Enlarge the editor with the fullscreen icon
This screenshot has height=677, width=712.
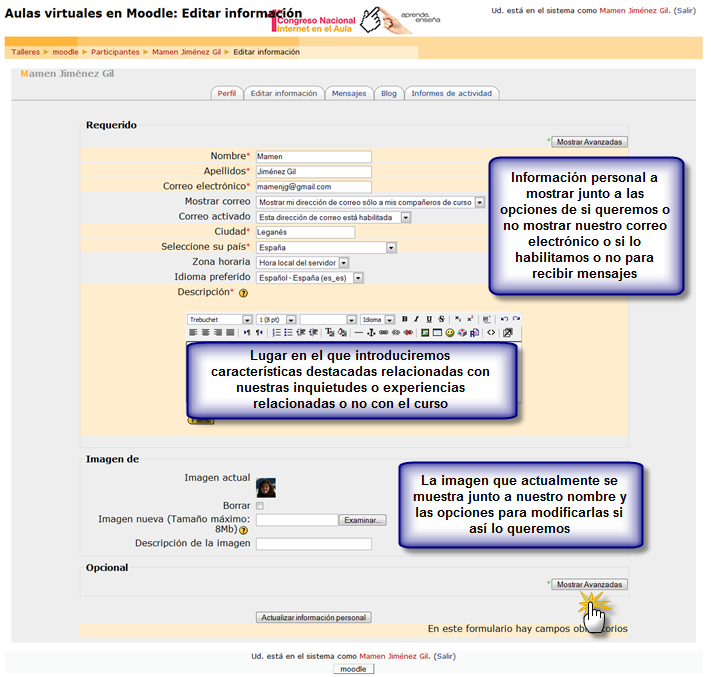[507, 332]
